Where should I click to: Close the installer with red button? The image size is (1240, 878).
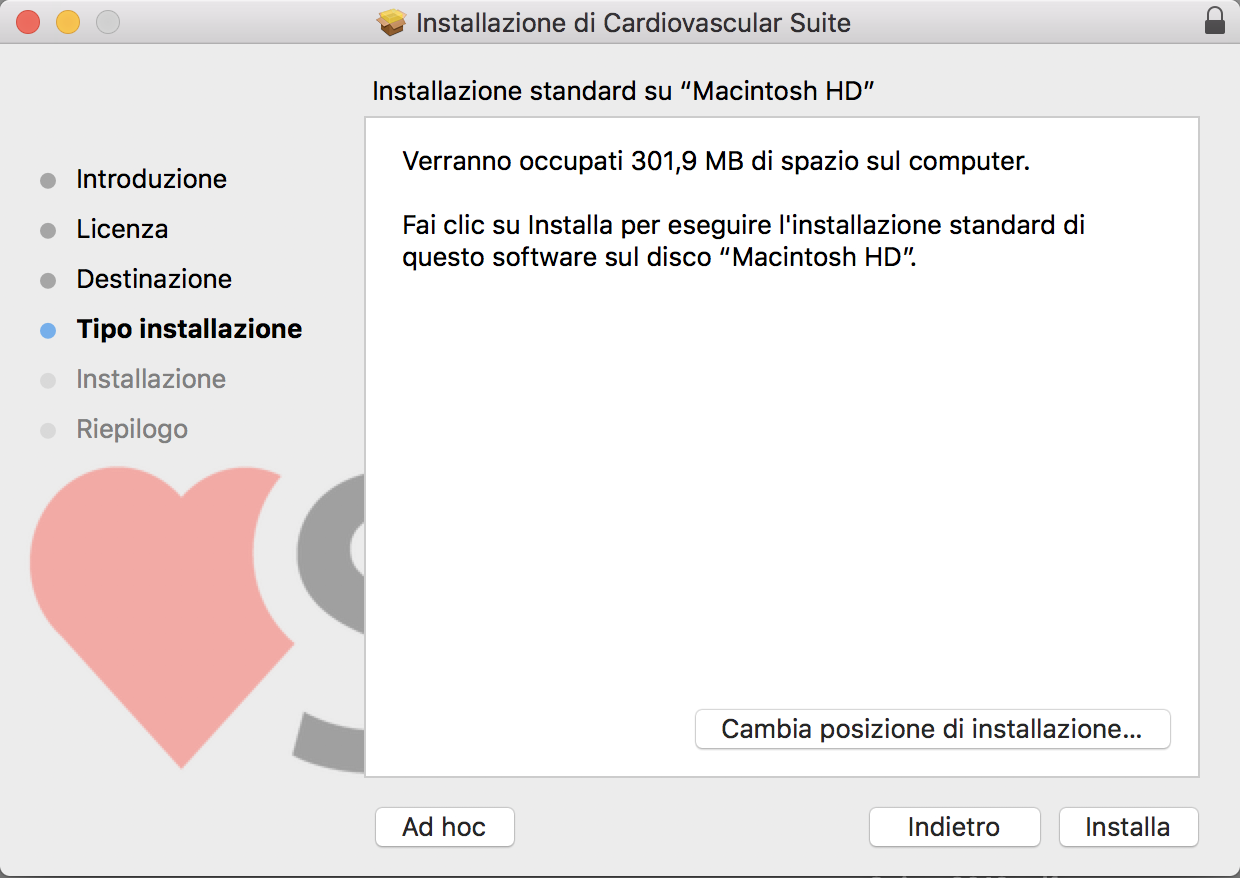coord(28,22)
